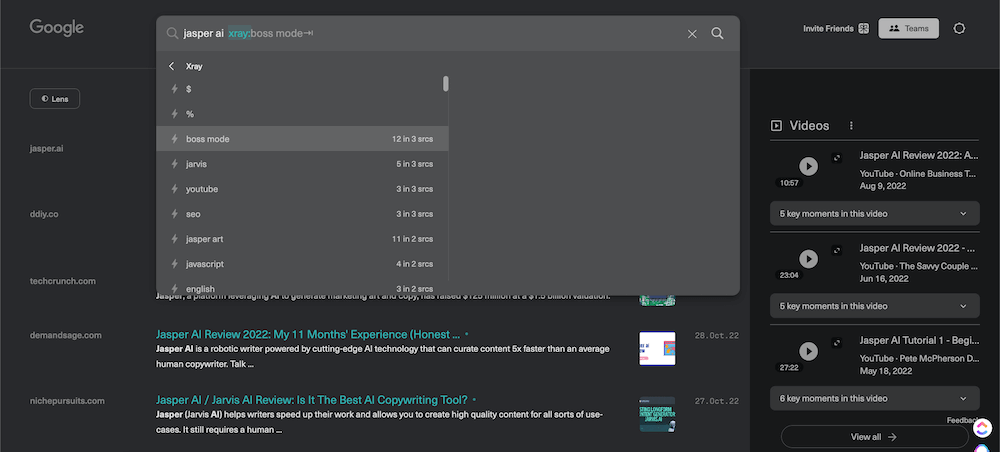Choose the jasper art Xray suggestion
The width and height of the screenshot is (1000, 452).
coord(302,238)
